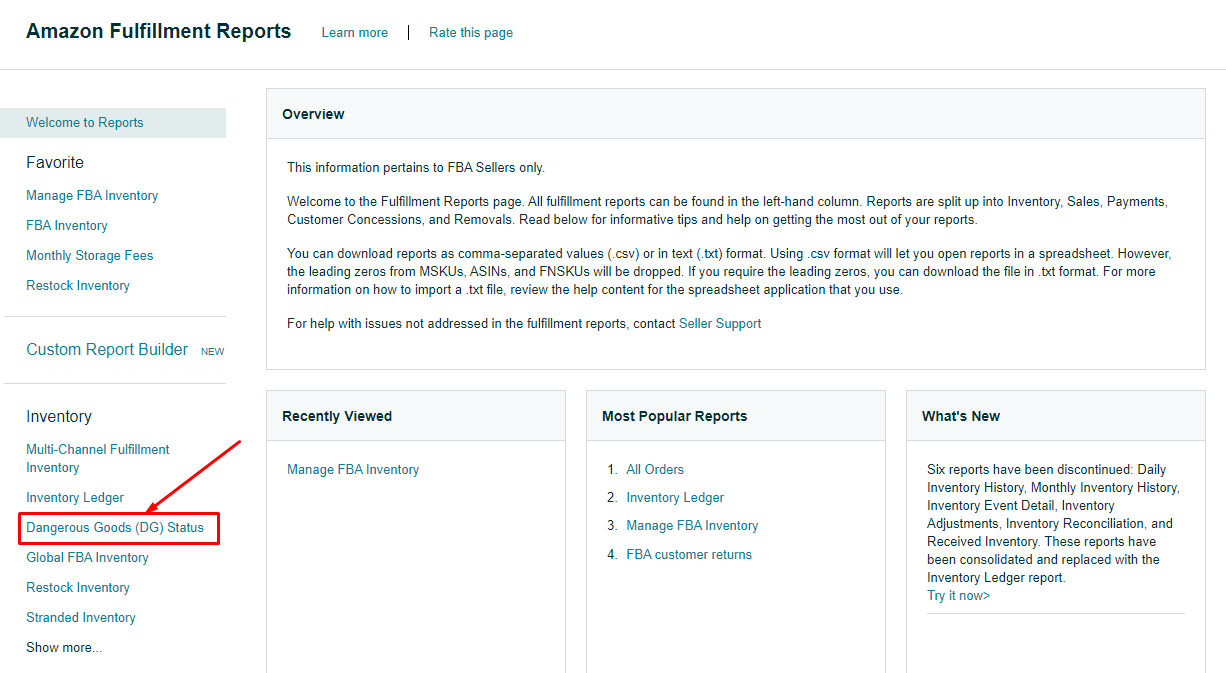Open Restock Inventory under Favorite
Screen dimensions: 1226x673
pos(78,286)
